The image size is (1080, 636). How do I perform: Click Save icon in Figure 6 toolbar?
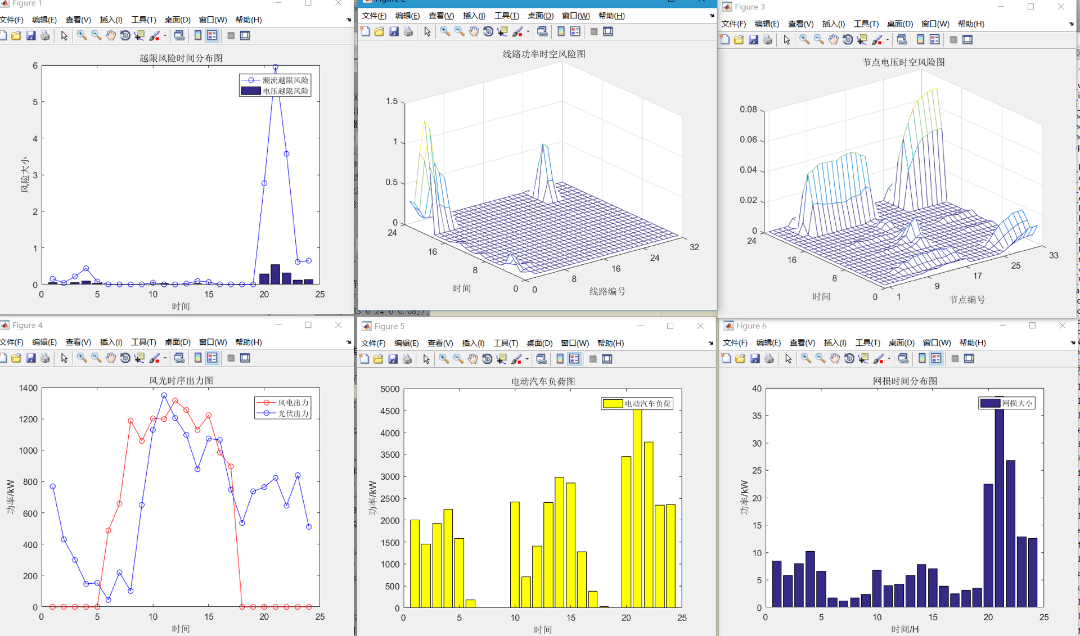click(x=755, y=358)
